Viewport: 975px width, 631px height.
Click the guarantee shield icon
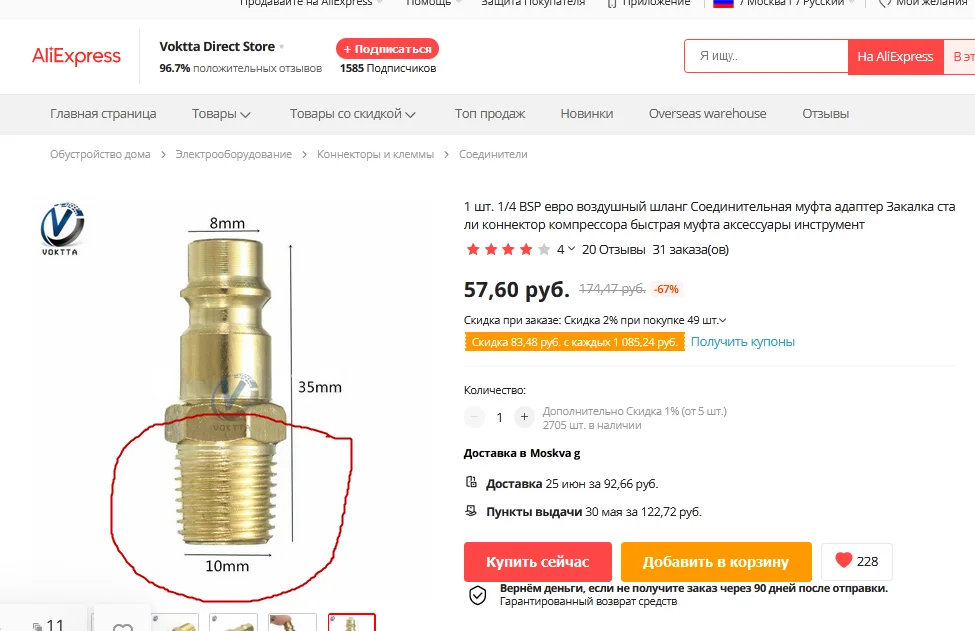[x=477, y=595]
